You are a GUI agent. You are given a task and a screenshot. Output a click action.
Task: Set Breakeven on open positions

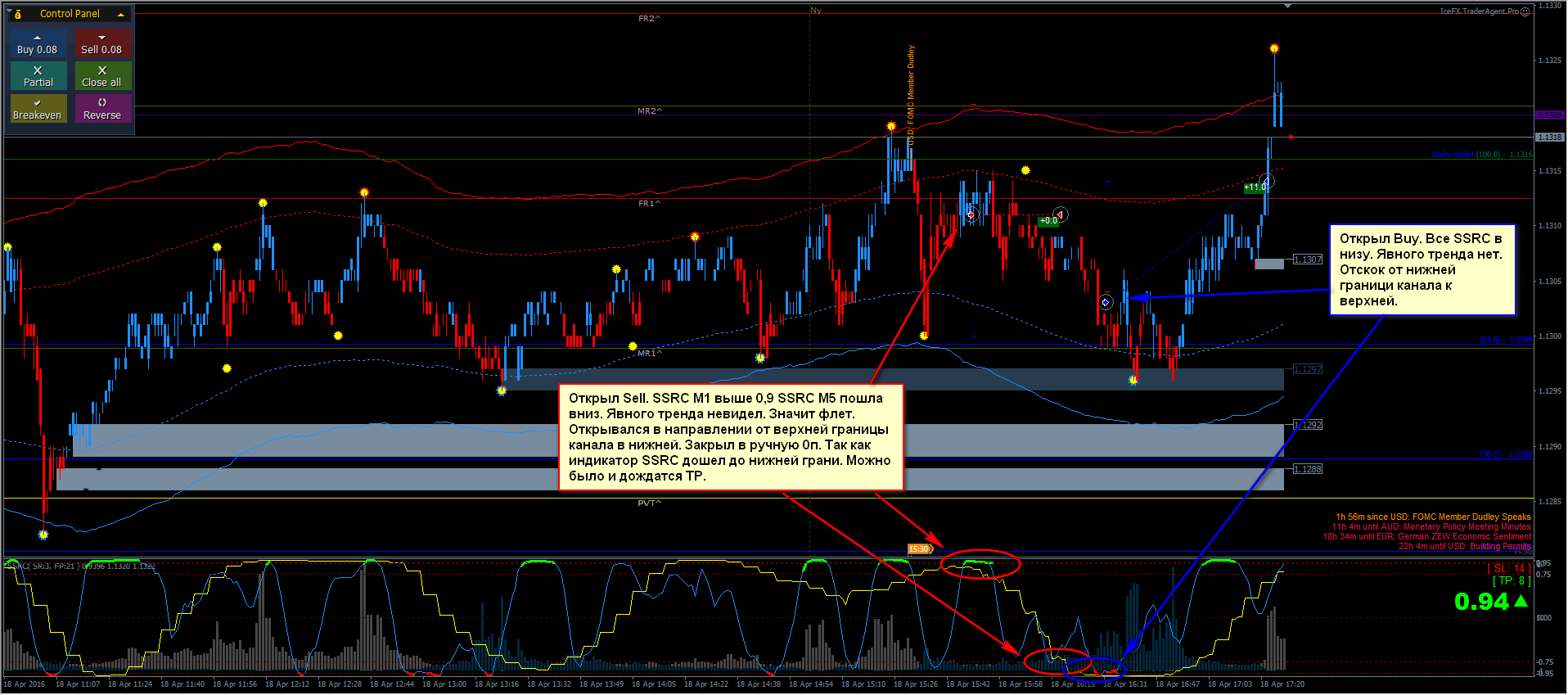pos(38,109)
